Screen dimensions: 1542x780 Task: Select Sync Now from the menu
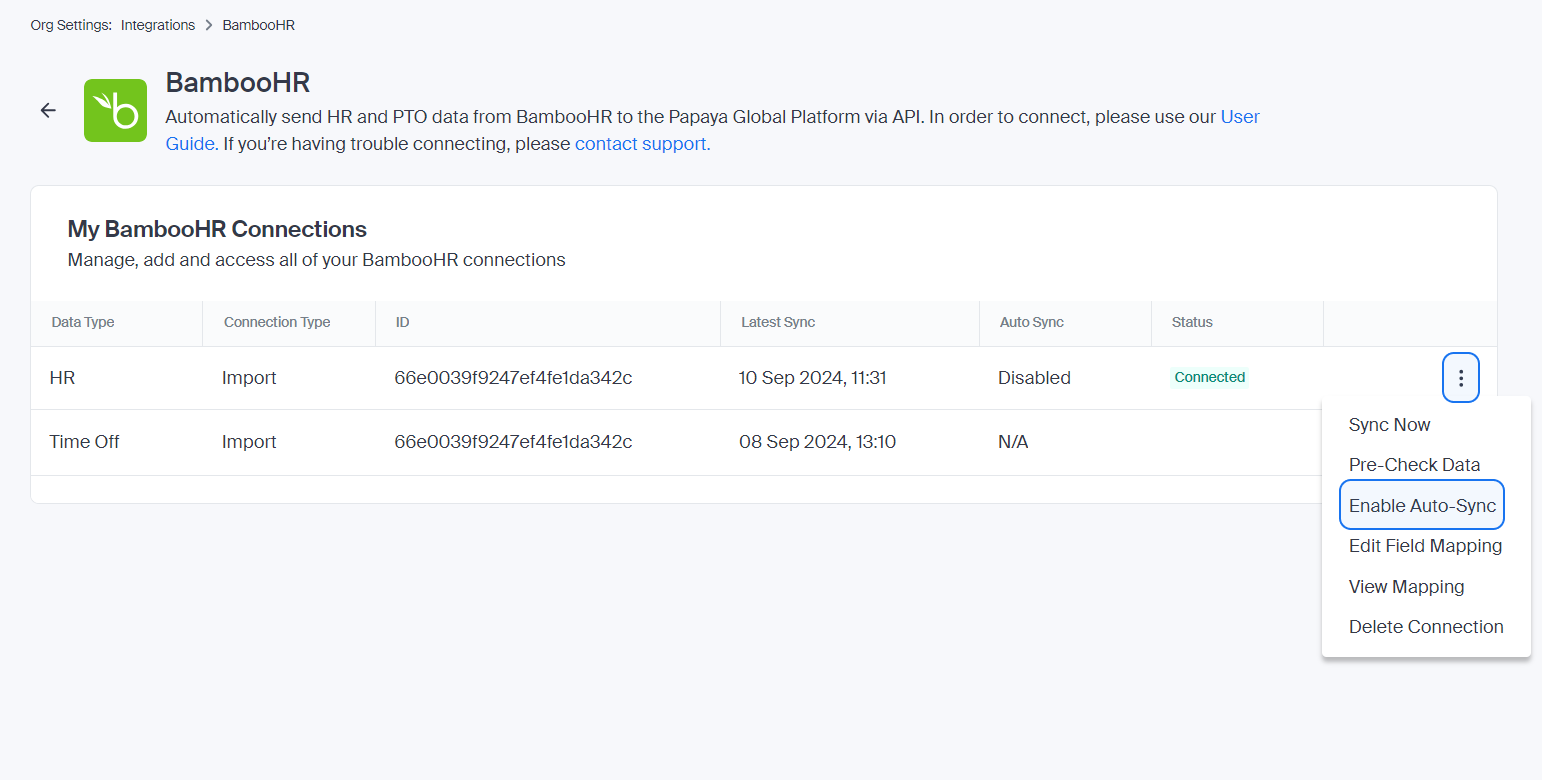[x=1389, y=425]
